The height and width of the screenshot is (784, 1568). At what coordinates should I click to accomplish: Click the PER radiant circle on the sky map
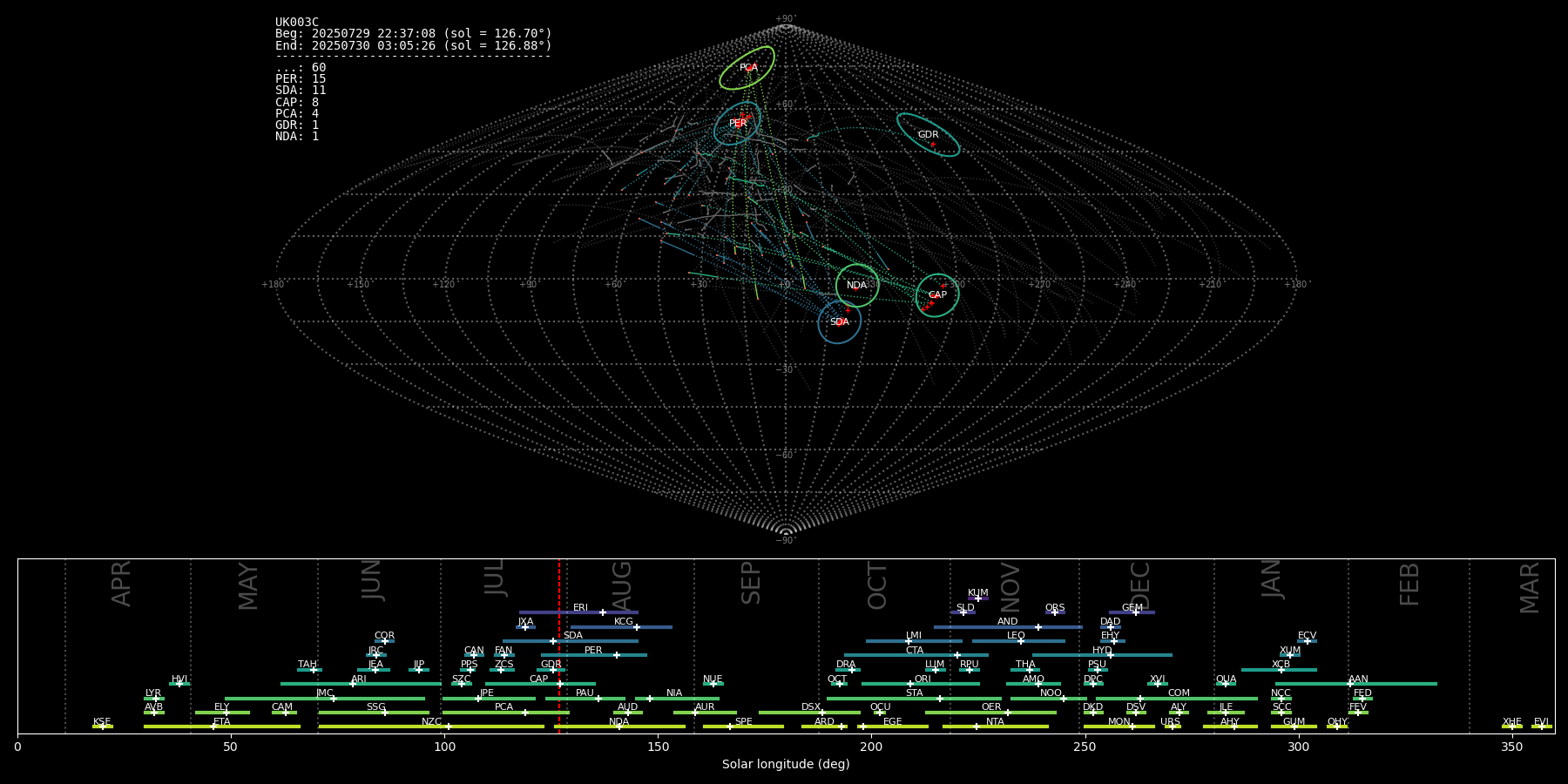coord(737,124)
